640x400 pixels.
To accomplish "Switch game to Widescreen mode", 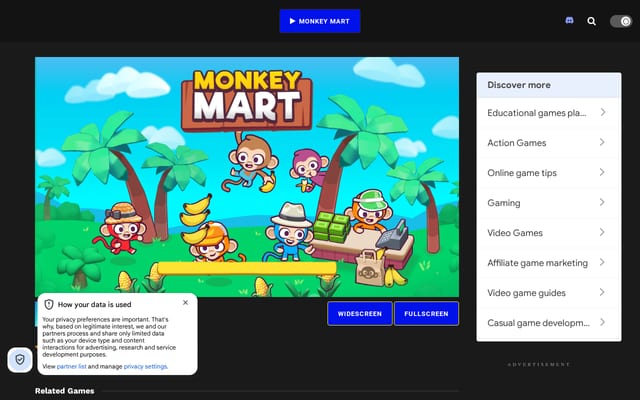I will 360,313.
